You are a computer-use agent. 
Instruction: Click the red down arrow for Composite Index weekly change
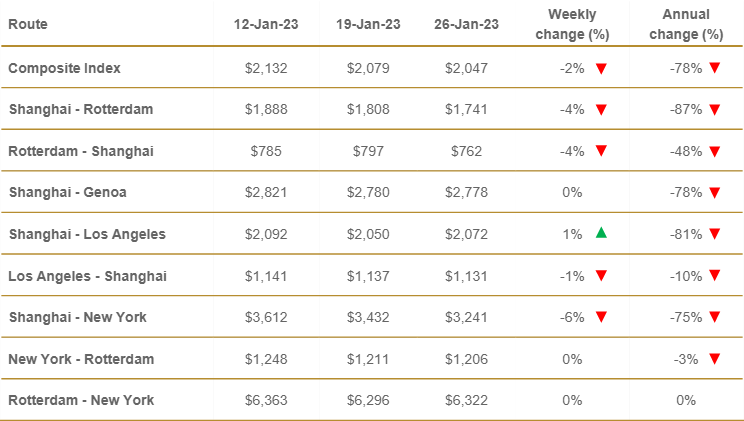point(601,68)
